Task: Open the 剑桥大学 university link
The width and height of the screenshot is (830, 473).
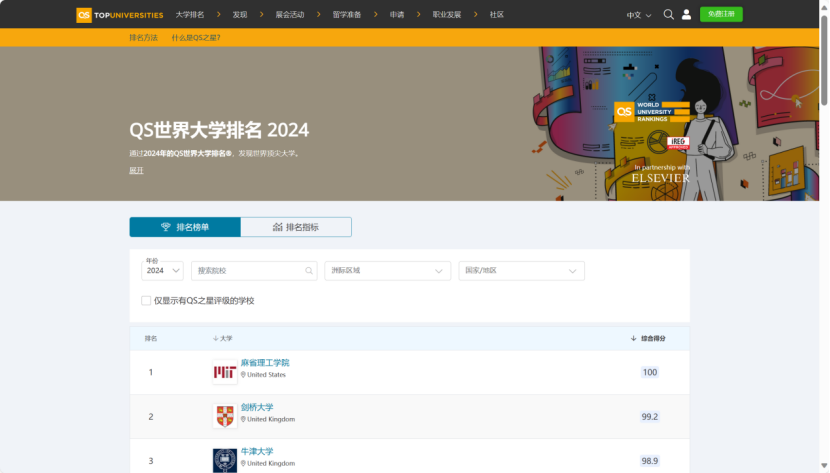Action: point(257,407)
